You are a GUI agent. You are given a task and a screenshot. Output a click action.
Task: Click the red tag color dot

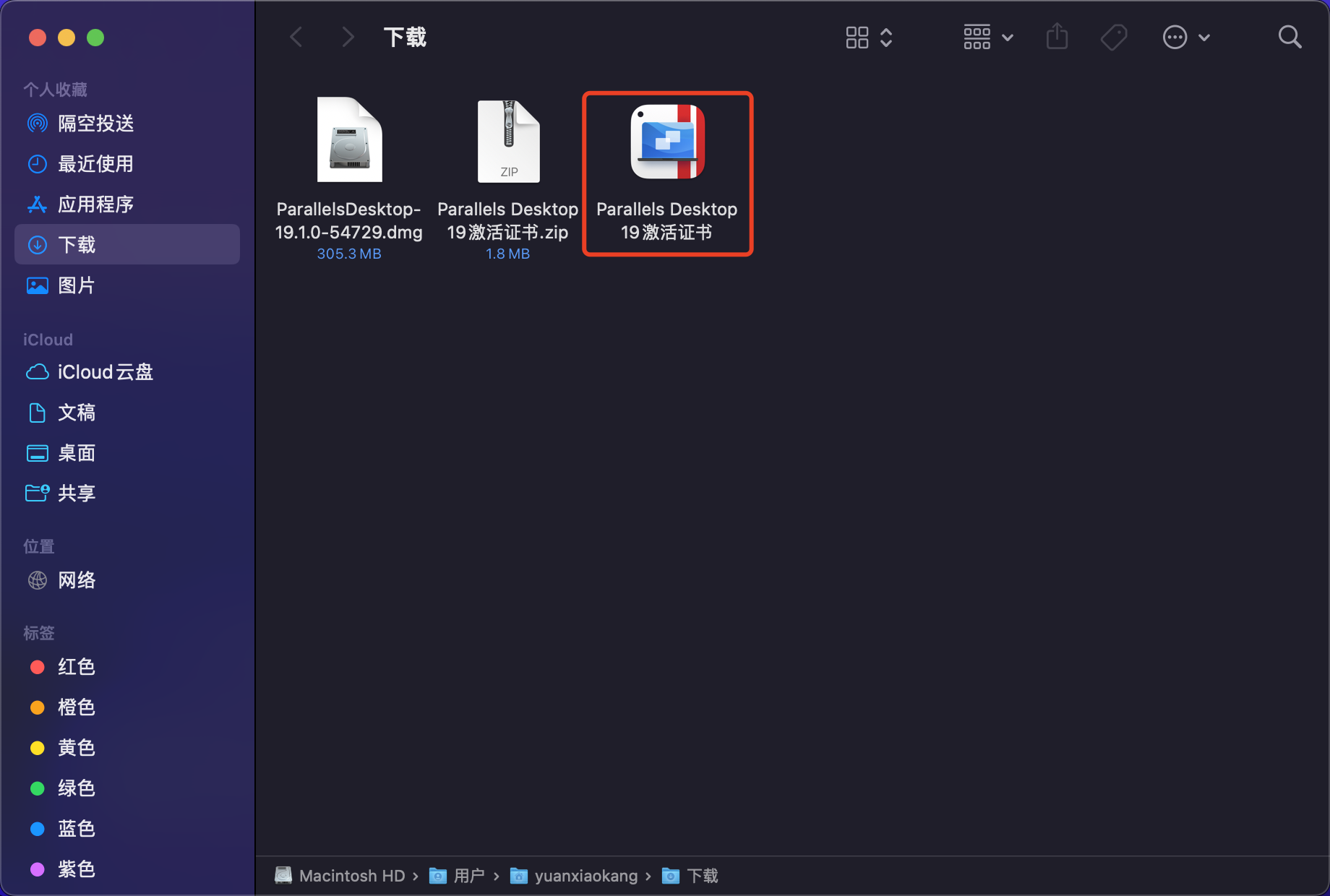pyautogui.click(x=38, y=667)
